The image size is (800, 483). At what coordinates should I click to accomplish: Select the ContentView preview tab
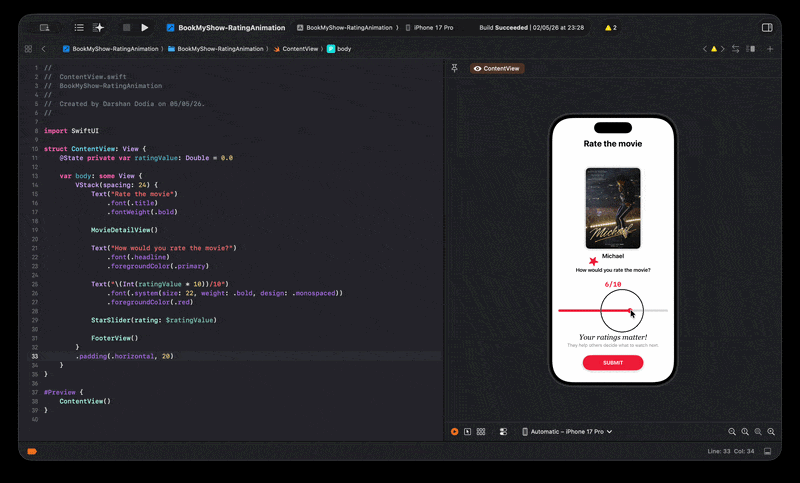point(497,68)
